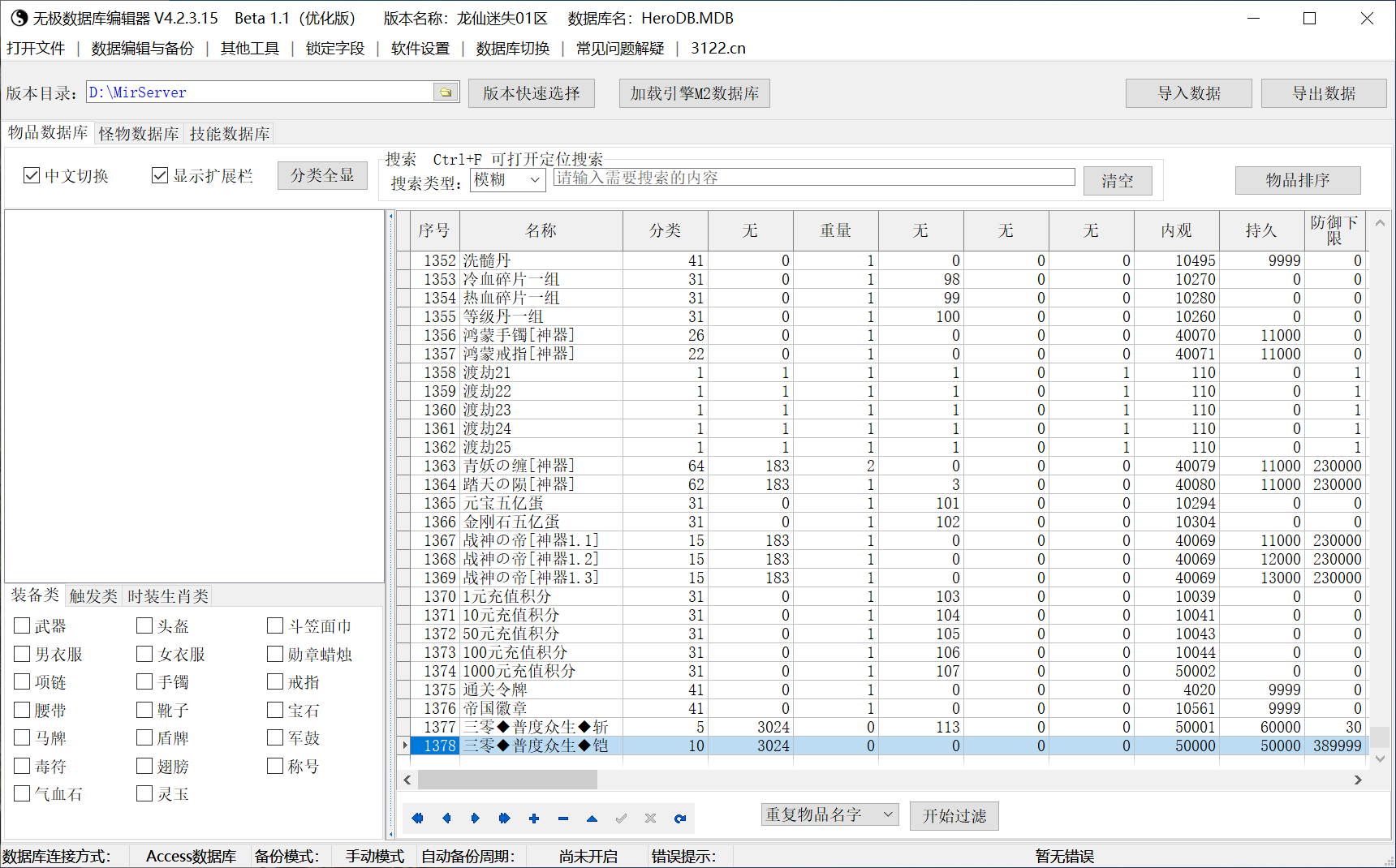The height and width of the screenshot is (868, 1396).
Task: Switch to 怪物数据库 tab
Action: 139,134
